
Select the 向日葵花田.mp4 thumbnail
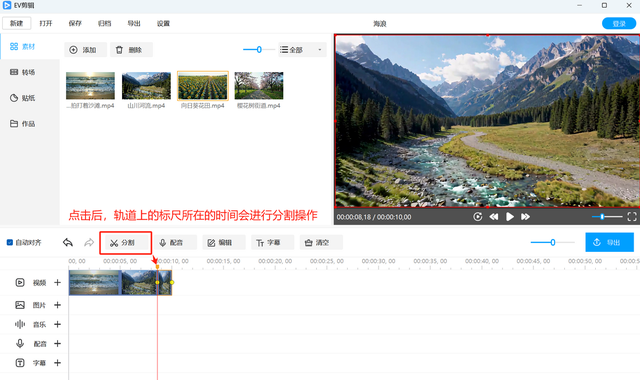[x=202, y=86]
